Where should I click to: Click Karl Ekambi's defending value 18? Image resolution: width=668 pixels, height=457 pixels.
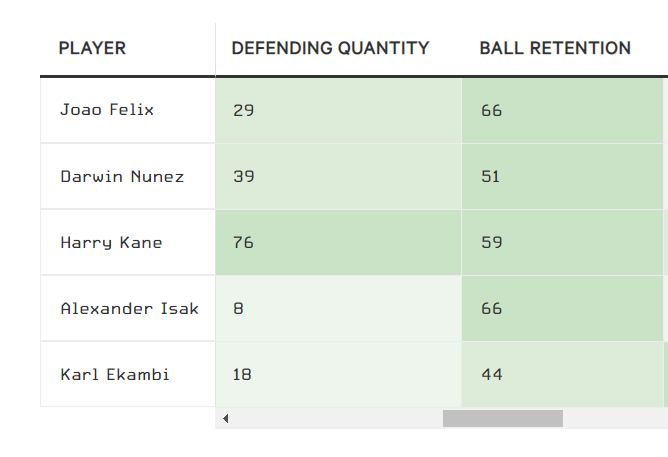[x=243, y=374]
